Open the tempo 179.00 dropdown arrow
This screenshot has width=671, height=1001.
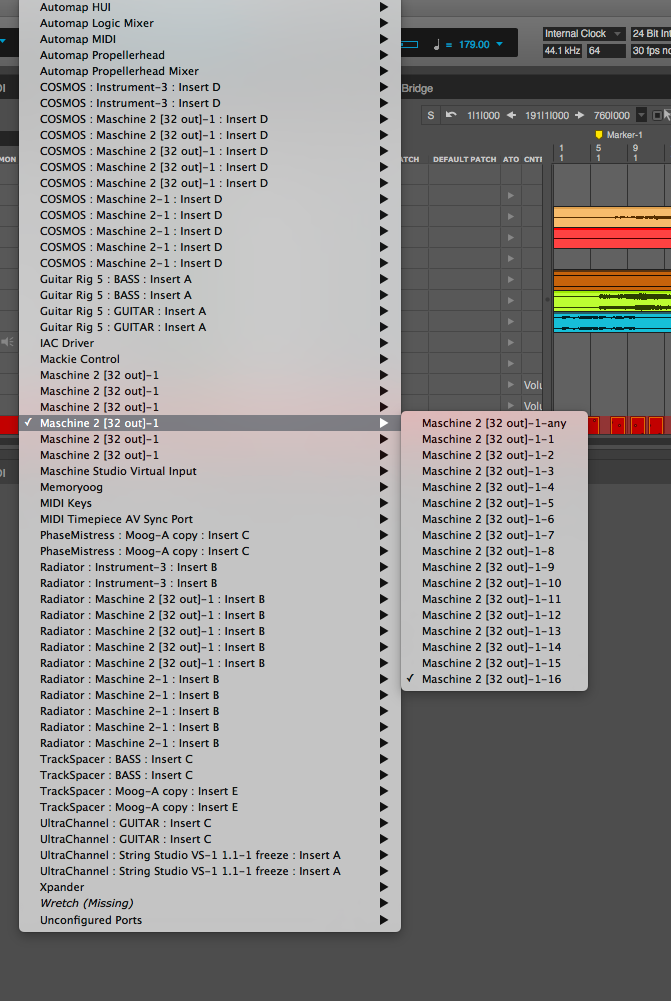499,45
